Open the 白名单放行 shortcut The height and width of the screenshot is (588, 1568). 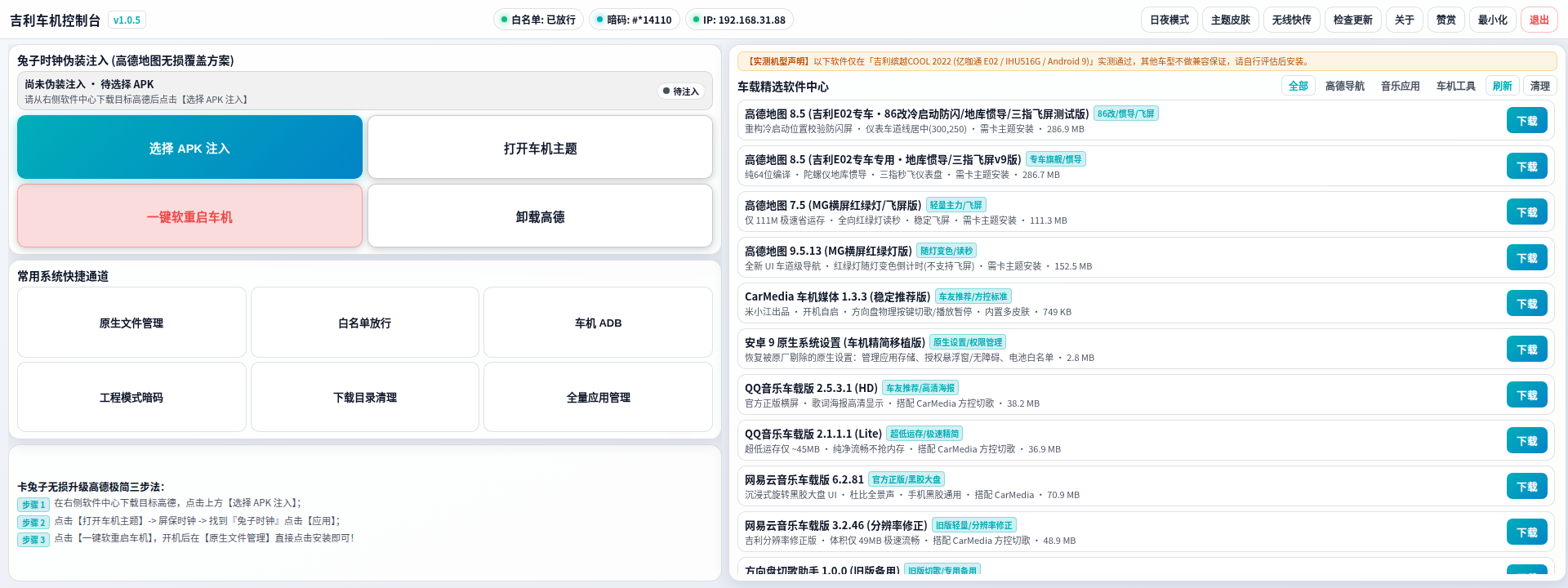click(365, 323)
